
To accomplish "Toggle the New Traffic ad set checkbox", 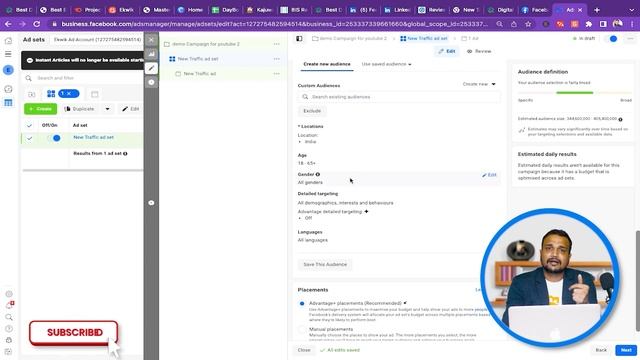I will [x=29, y=138].
